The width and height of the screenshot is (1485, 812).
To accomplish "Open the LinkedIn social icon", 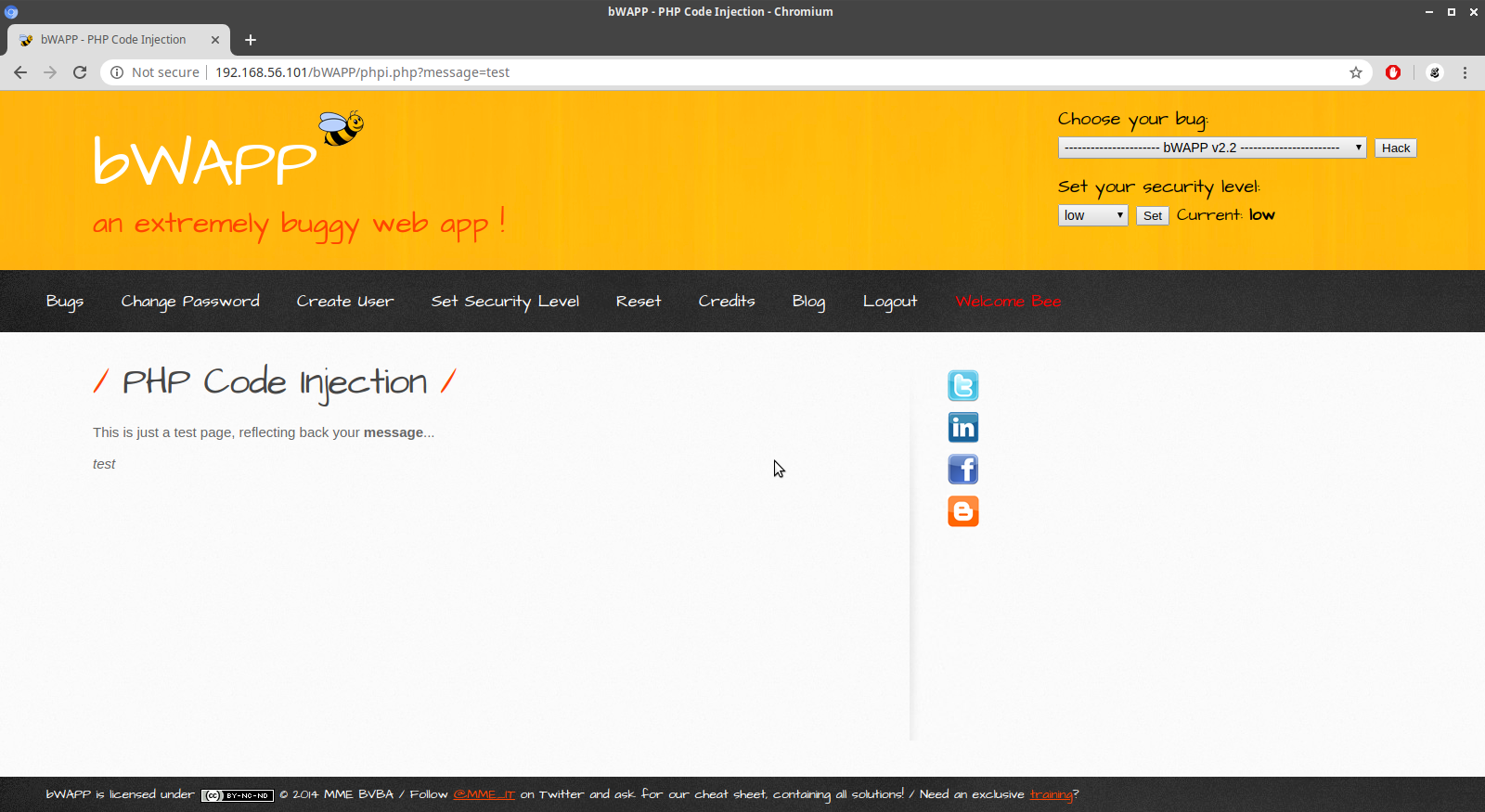I will 963,427.
